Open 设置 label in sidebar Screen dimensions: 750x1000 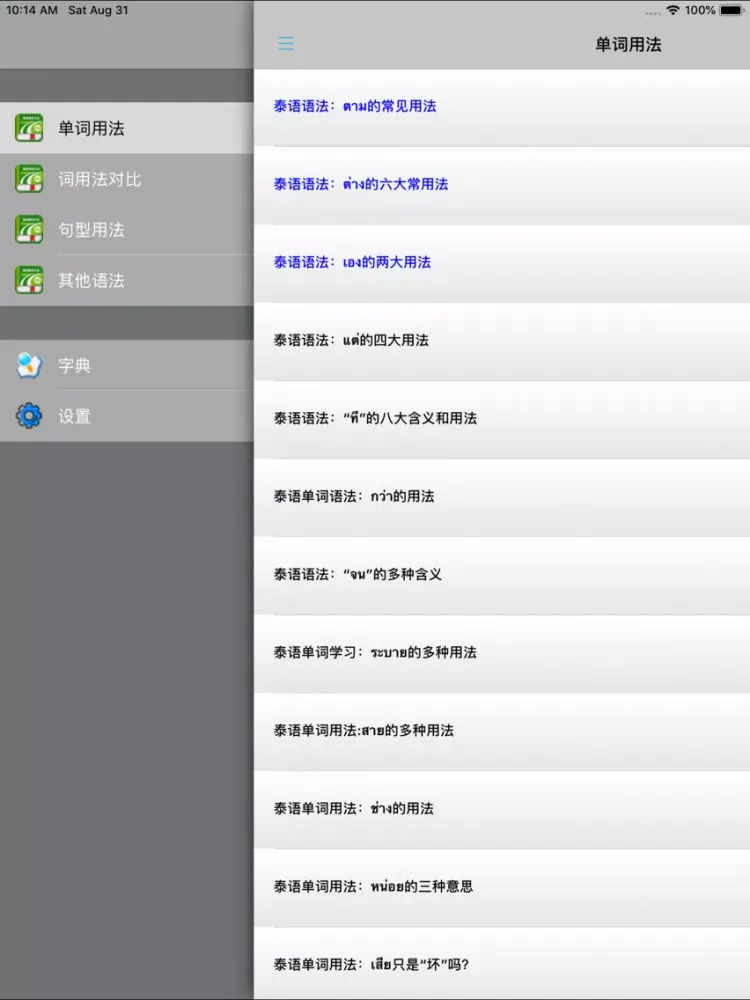click(x=75, y=416)
